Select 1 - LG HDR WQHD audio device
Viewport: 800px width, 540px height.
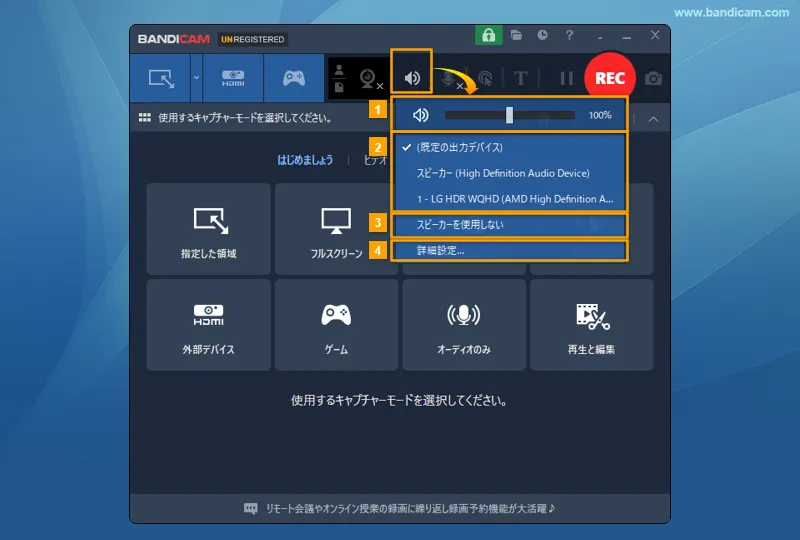coord(509,199)
